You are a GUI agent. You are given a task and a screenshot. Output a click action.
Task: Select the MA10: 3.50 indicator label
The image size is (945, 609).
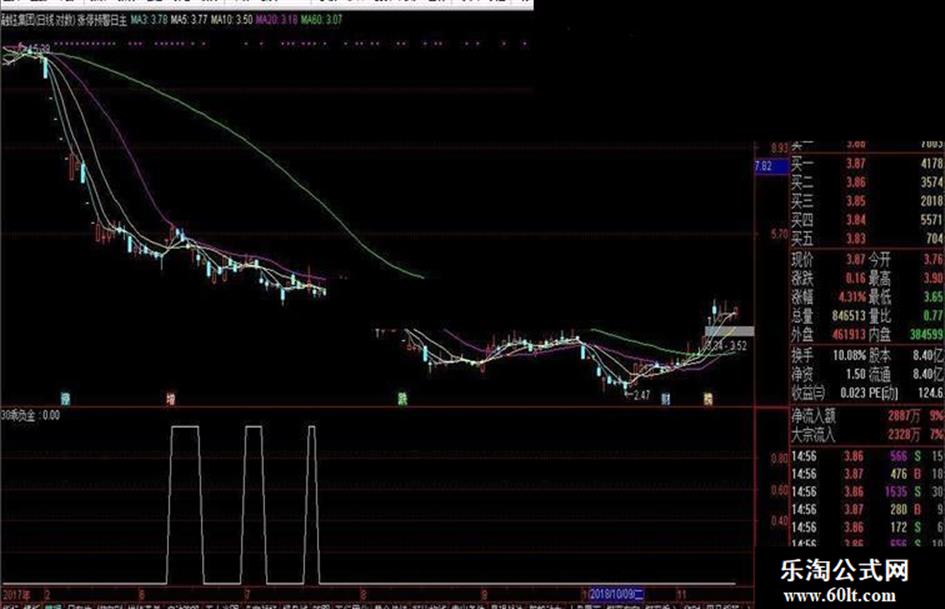[x=231, y=20]
